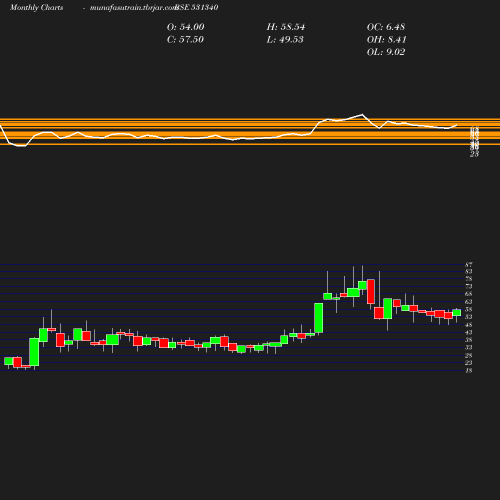Select the rightmost green candlestick
The width and height of the screenshot is (500, 500).
tap(457, 312)
